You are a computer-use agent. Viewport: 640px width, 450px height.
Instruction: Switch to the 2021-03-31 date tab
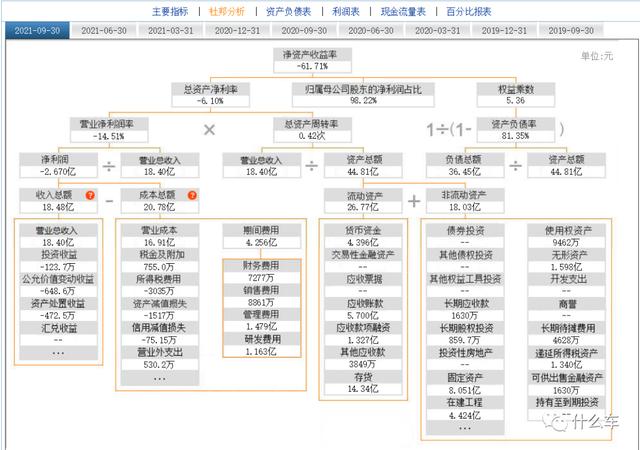[x=171, y=31]
